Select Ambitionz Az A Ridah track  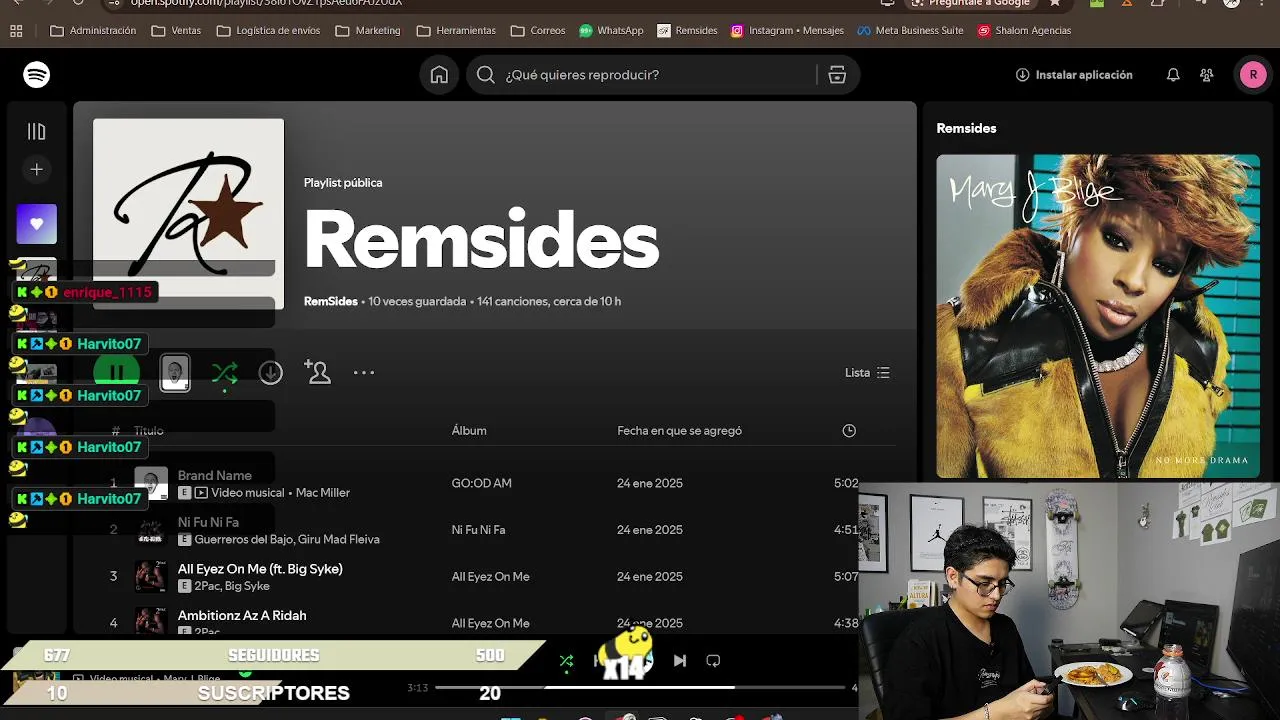(x=242, y=616)
